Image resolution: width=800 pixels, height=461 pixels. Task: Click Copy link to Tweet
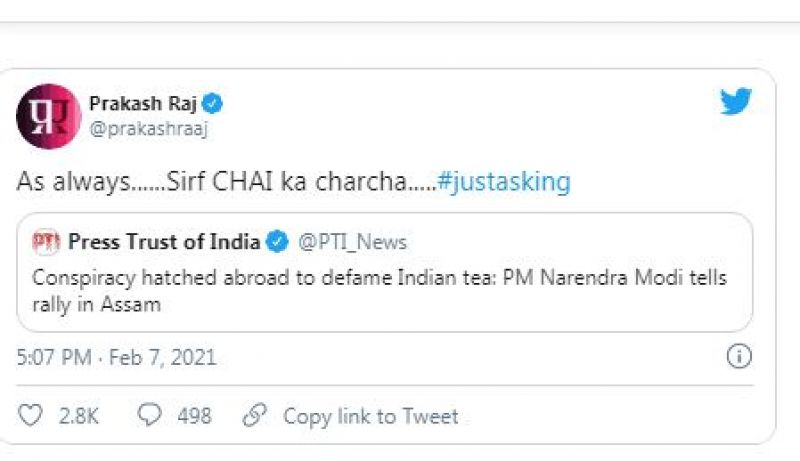(370, 416)
